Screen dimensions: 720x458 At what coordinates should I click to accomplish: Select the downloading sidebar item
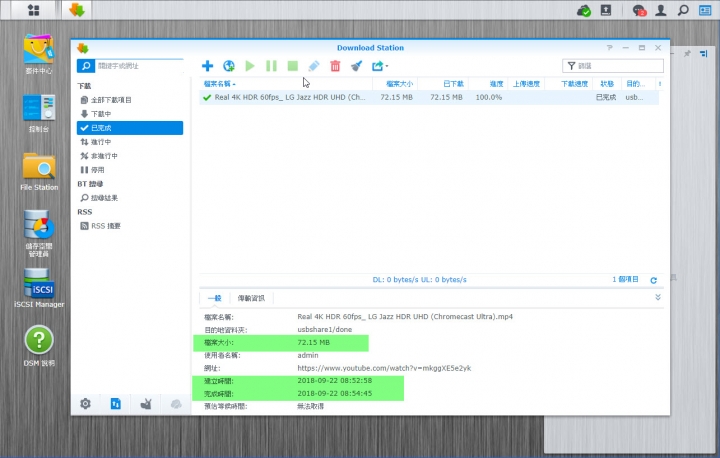130,113
